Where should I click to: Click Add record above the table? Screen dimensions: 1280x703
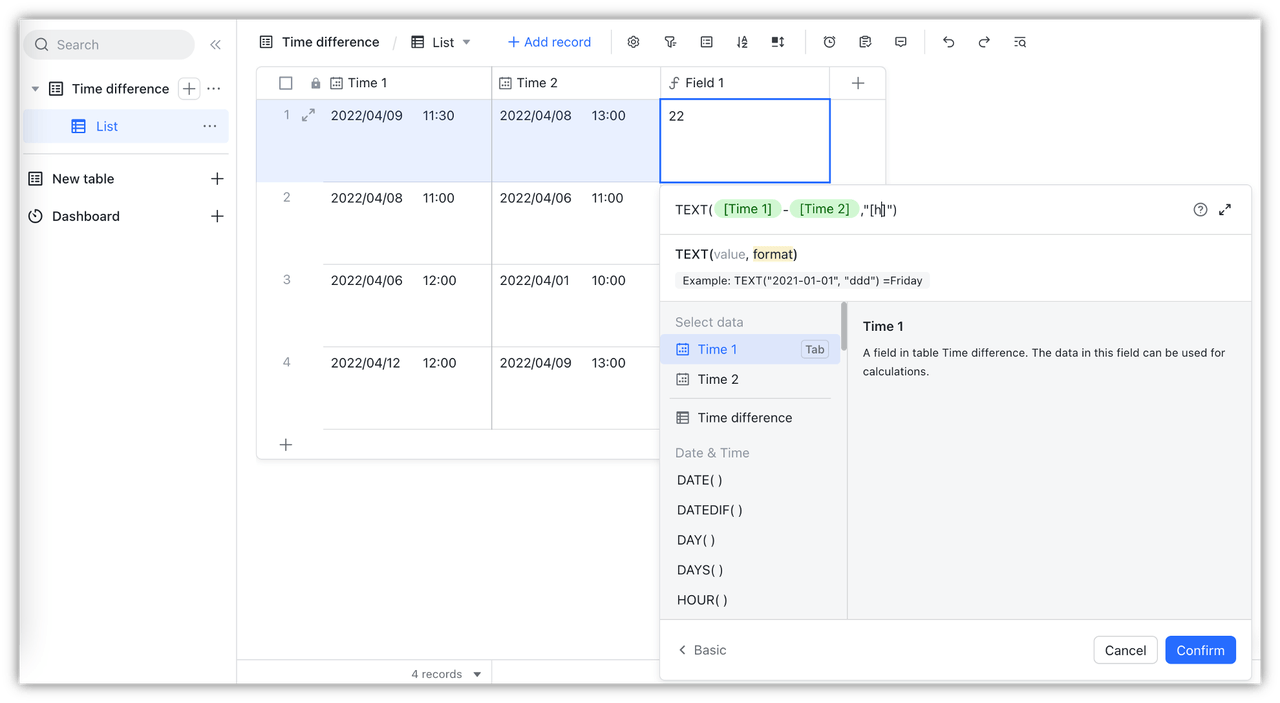[x=549, y=42]
